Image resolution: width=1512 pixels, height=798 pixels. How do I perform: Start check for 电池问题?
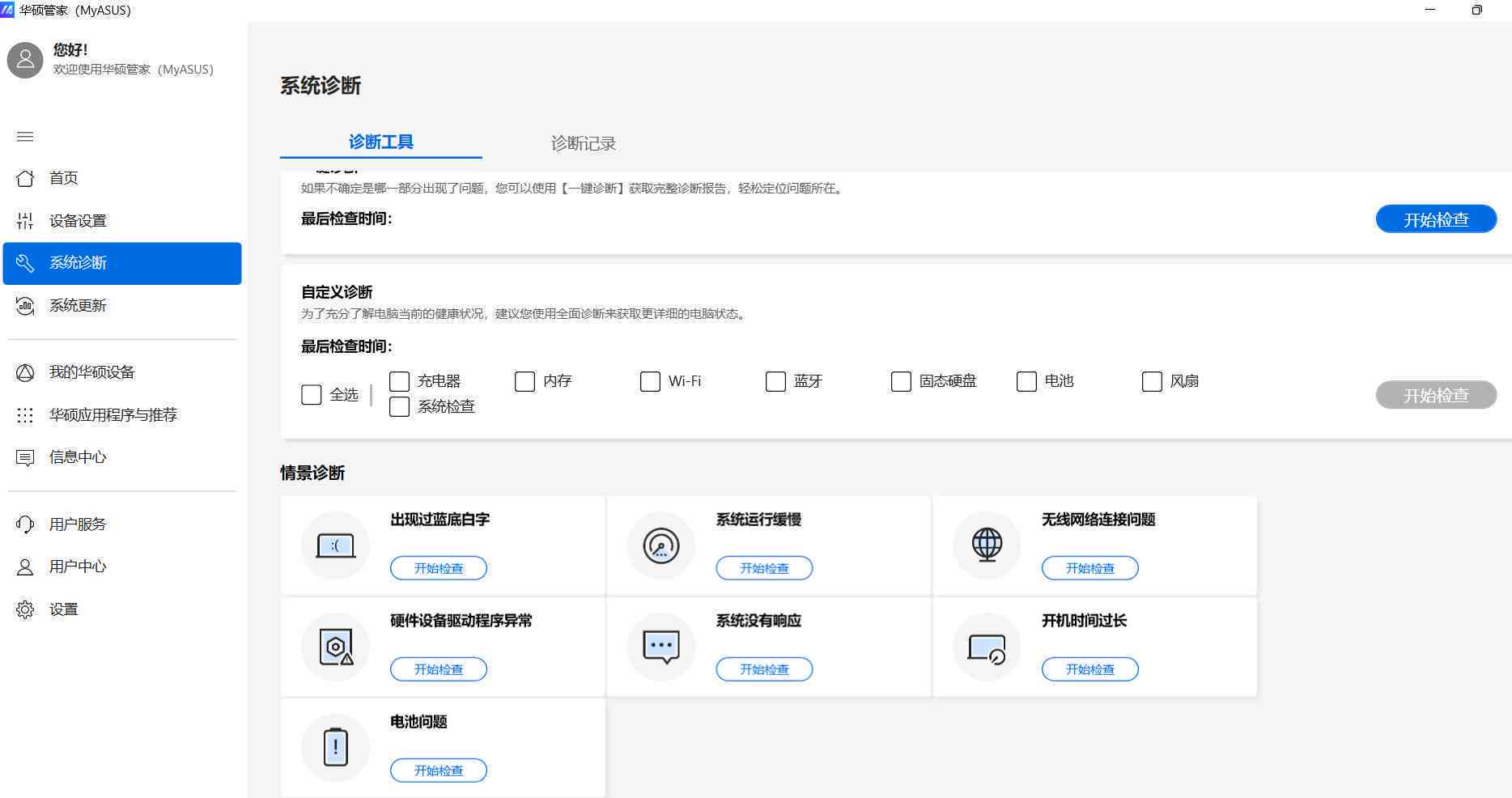[439, 770]
